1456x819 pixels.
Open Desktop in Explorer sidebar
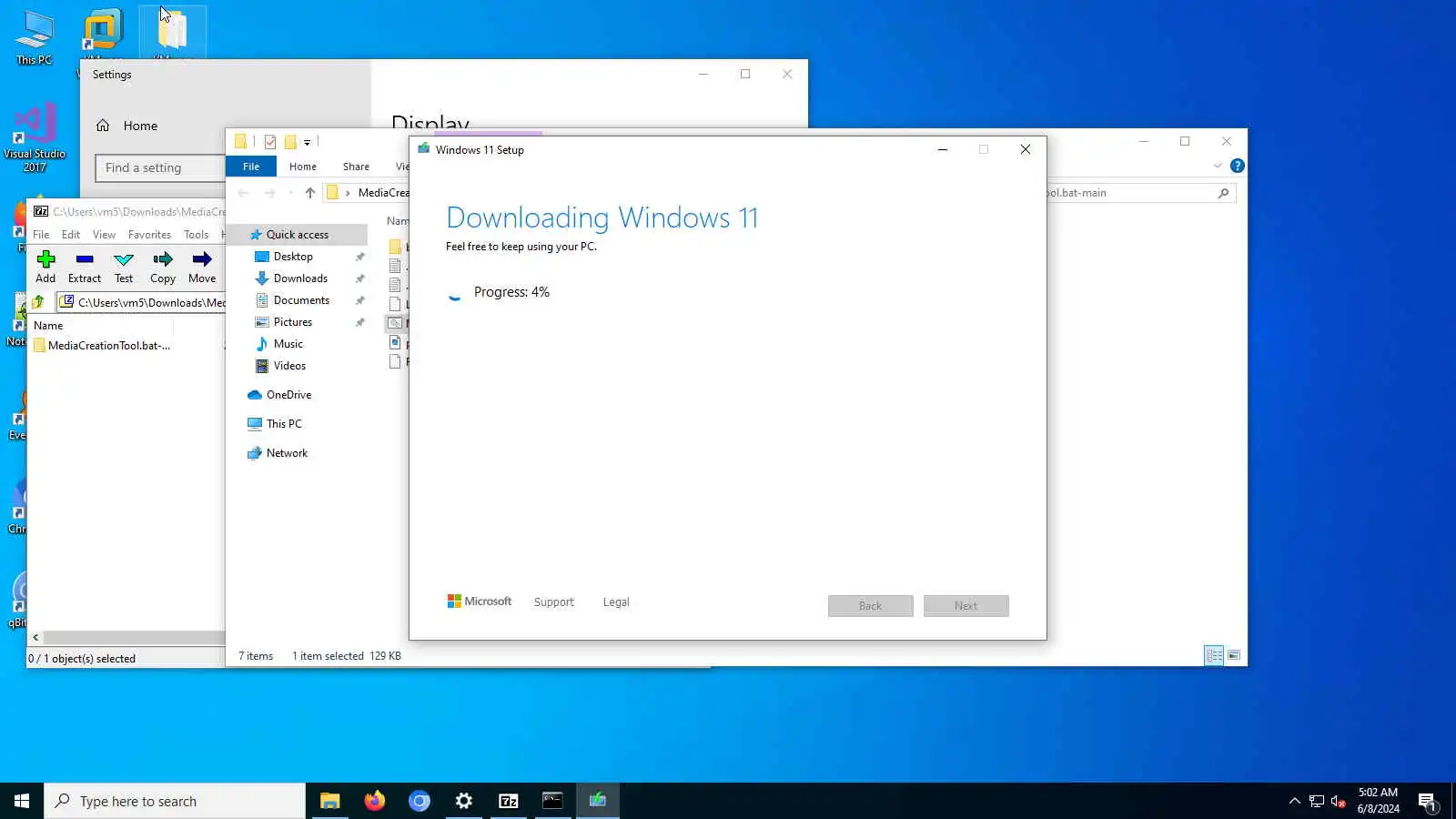[293, 257]
